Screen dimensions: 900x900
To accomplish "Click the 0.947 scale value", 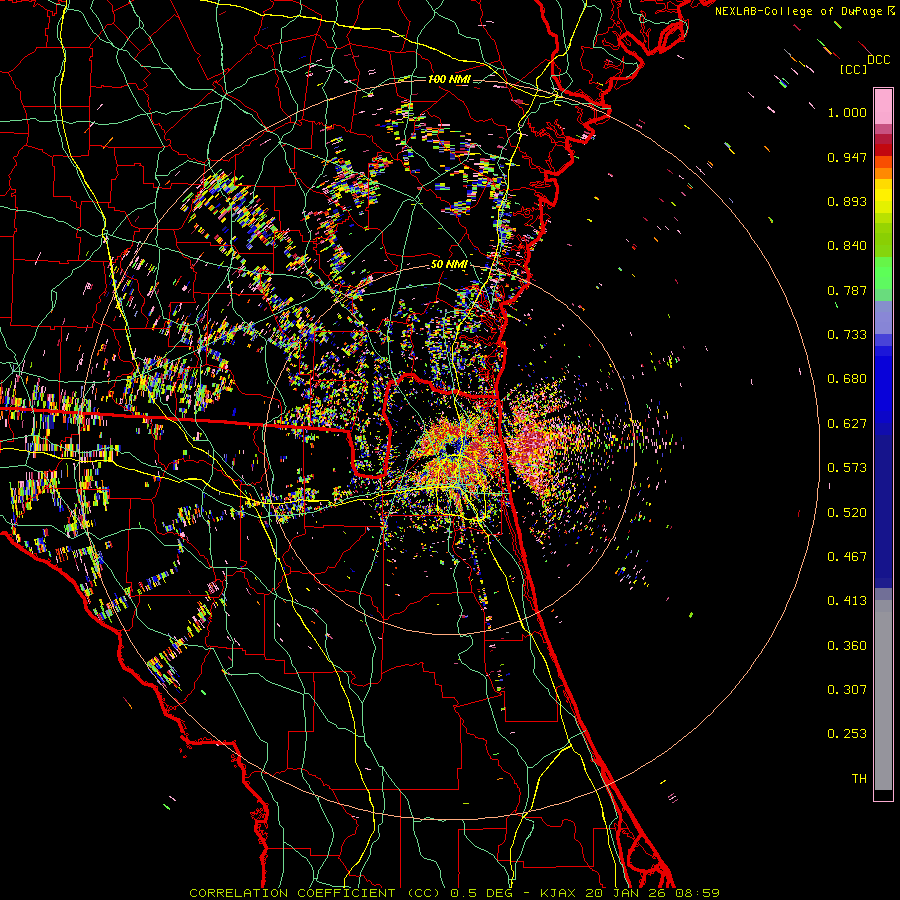I will [x=847, y=157].
